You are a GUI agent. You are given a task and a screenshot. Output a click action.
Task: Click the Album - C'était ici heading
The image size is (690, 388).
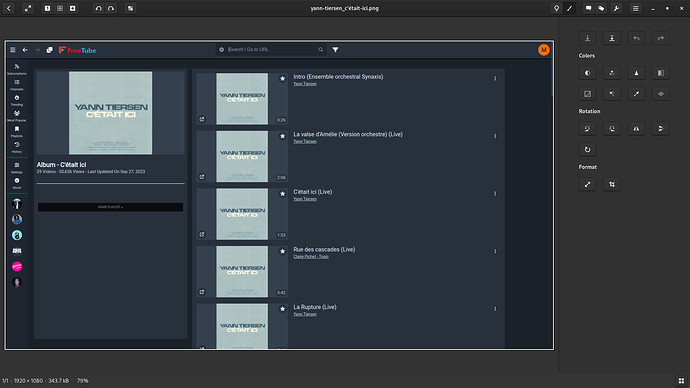[61, 165]
